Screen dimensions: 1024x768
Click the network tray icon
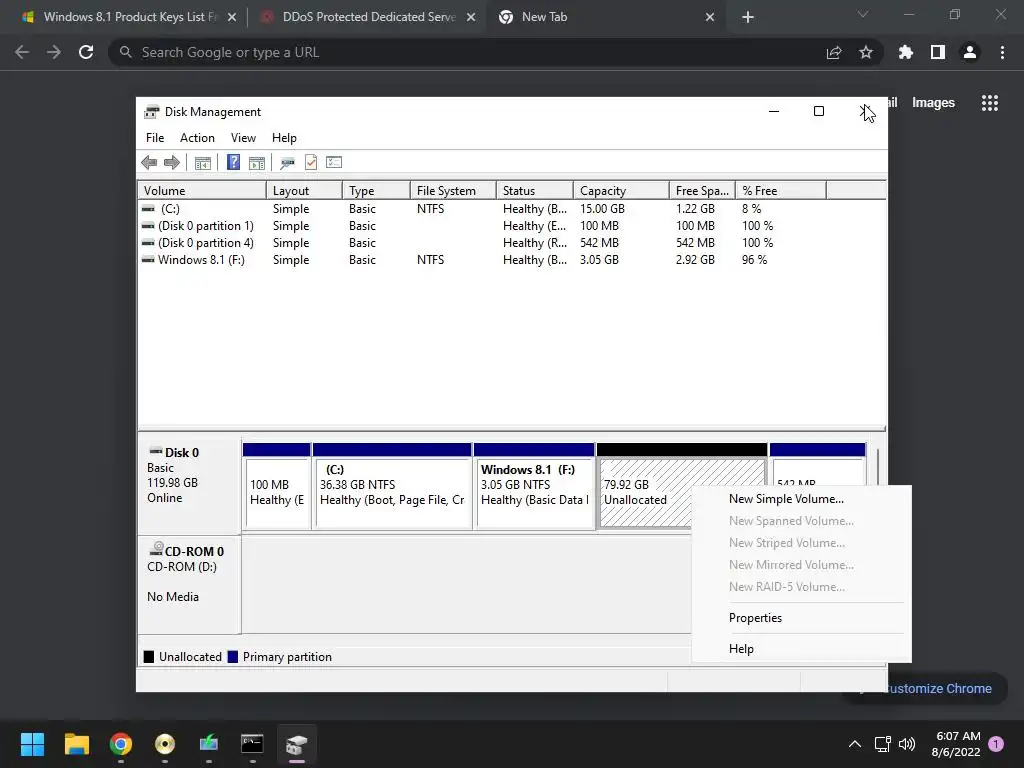pyautogui.click(x=883, y=744)
